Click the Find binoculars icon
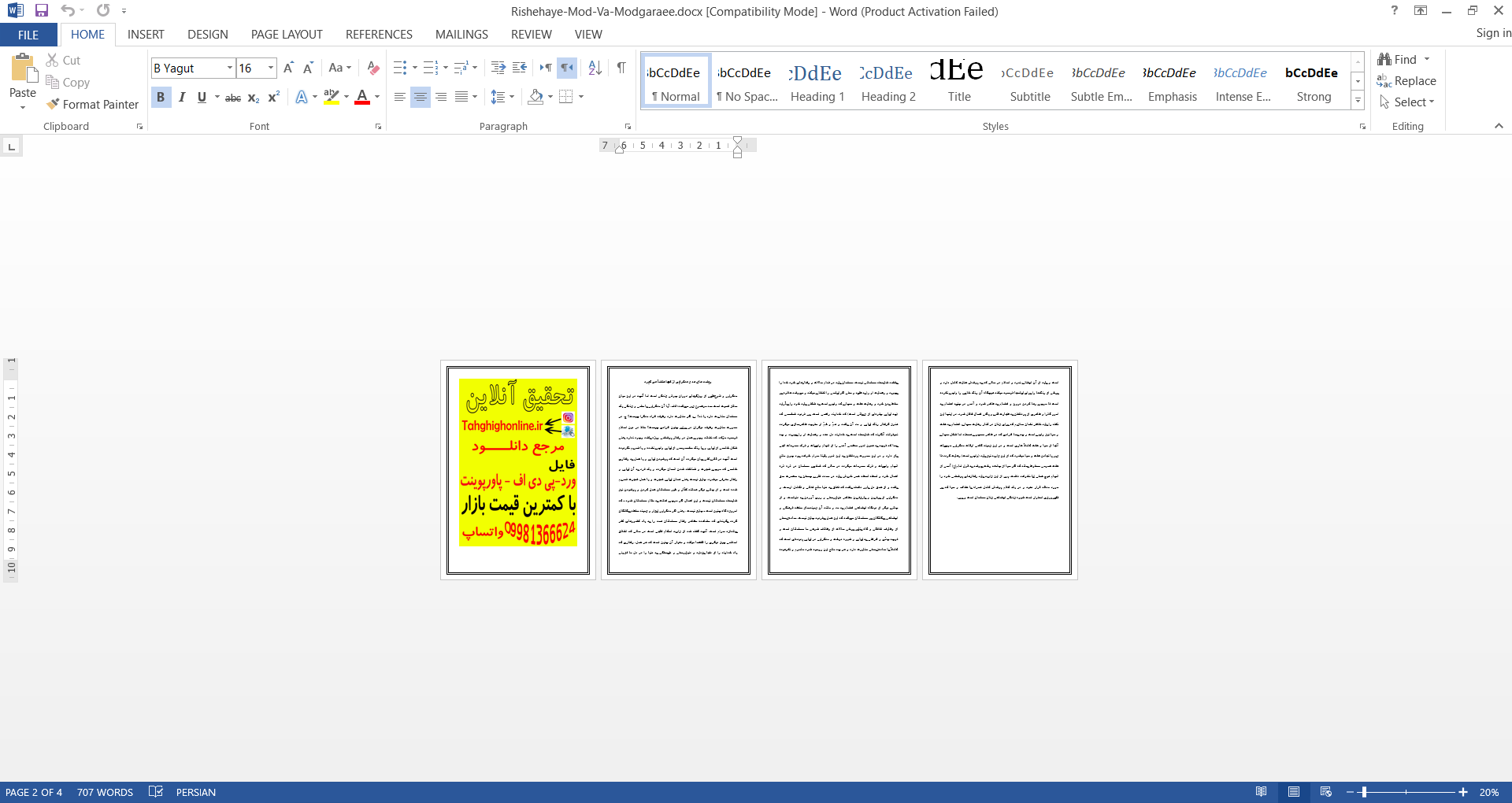Screen dimensions: 1512x803 (x=1397, y=60)
